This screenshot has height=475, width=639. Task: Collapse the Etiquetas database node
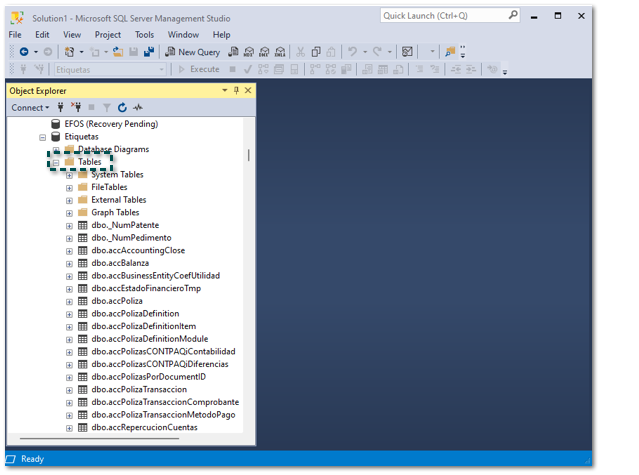coord(43,137)
